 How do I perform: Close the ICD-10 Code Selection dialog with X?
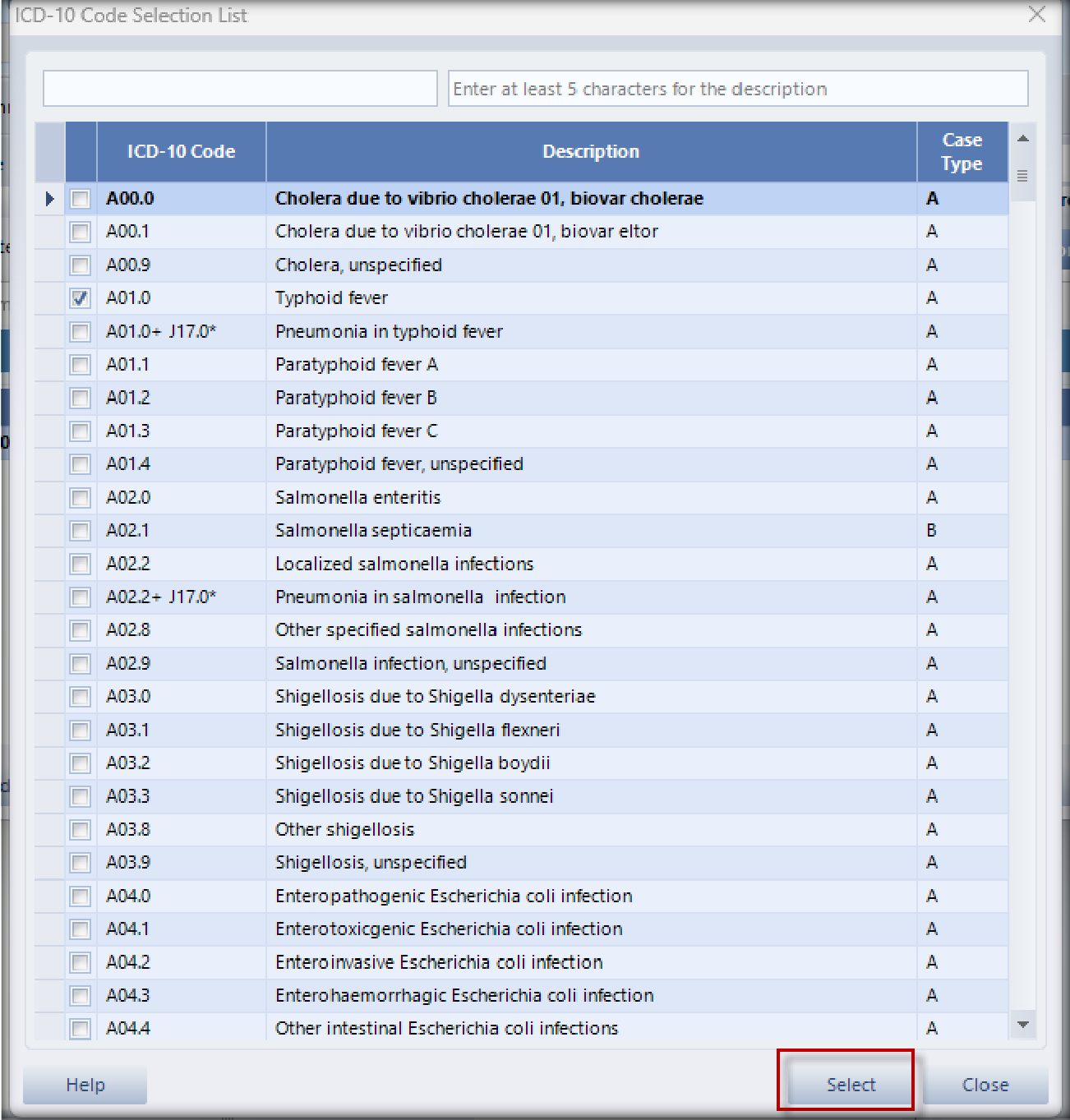1037,15
